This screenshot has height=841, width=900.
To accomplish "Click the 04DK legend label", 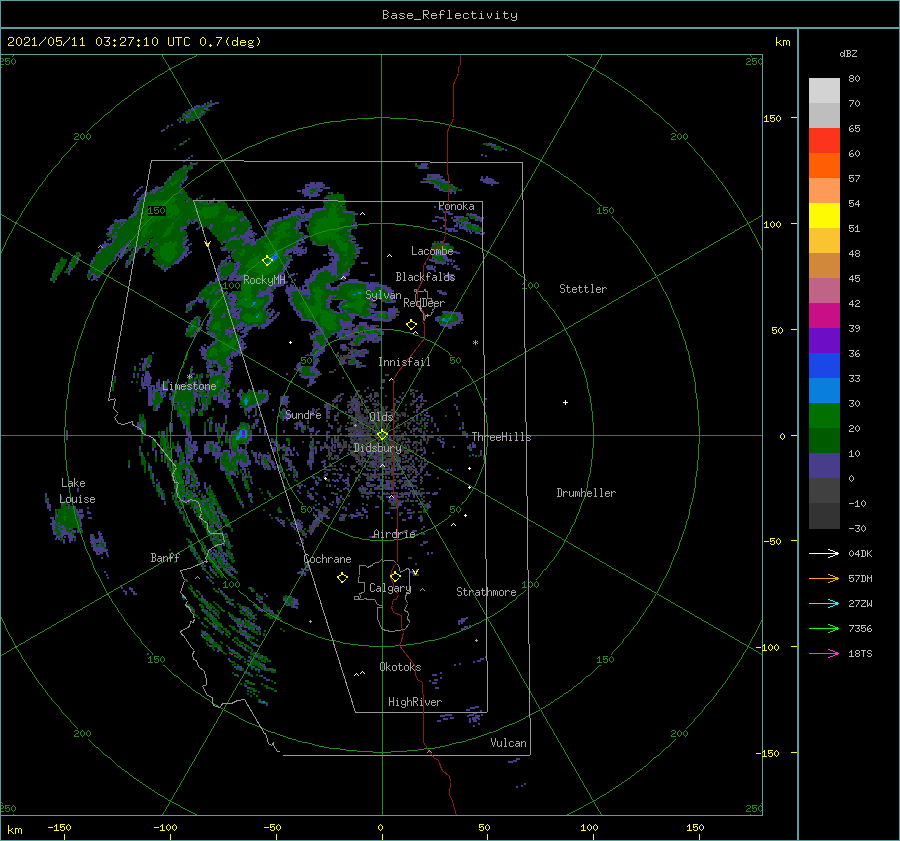I will [860, 554].
